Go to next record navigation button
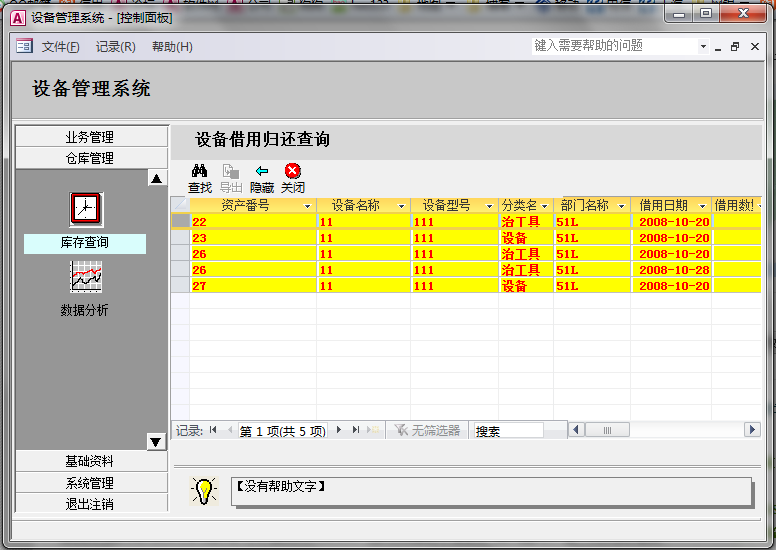776x550 pixels. tap(339, 430)
